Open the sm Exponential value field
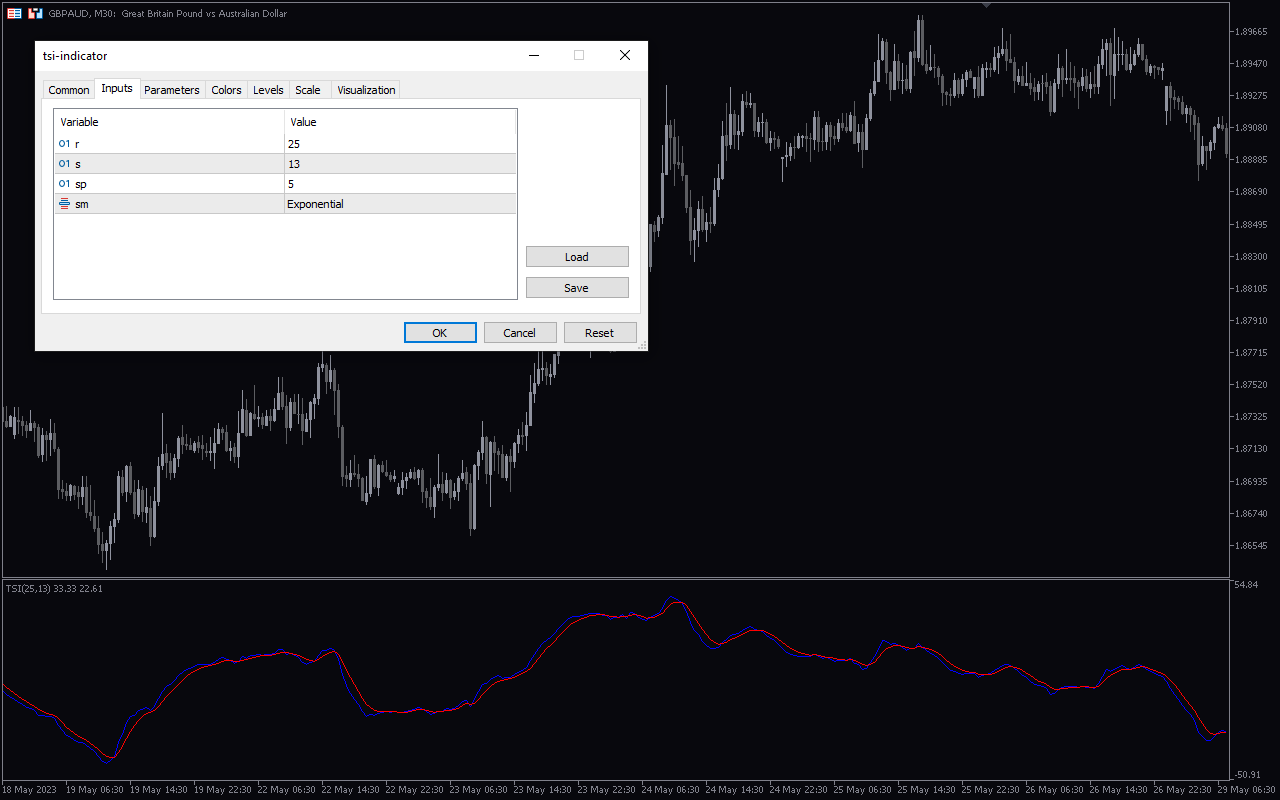This screenshot has height=800, width=1280. [x=400, y=204]
